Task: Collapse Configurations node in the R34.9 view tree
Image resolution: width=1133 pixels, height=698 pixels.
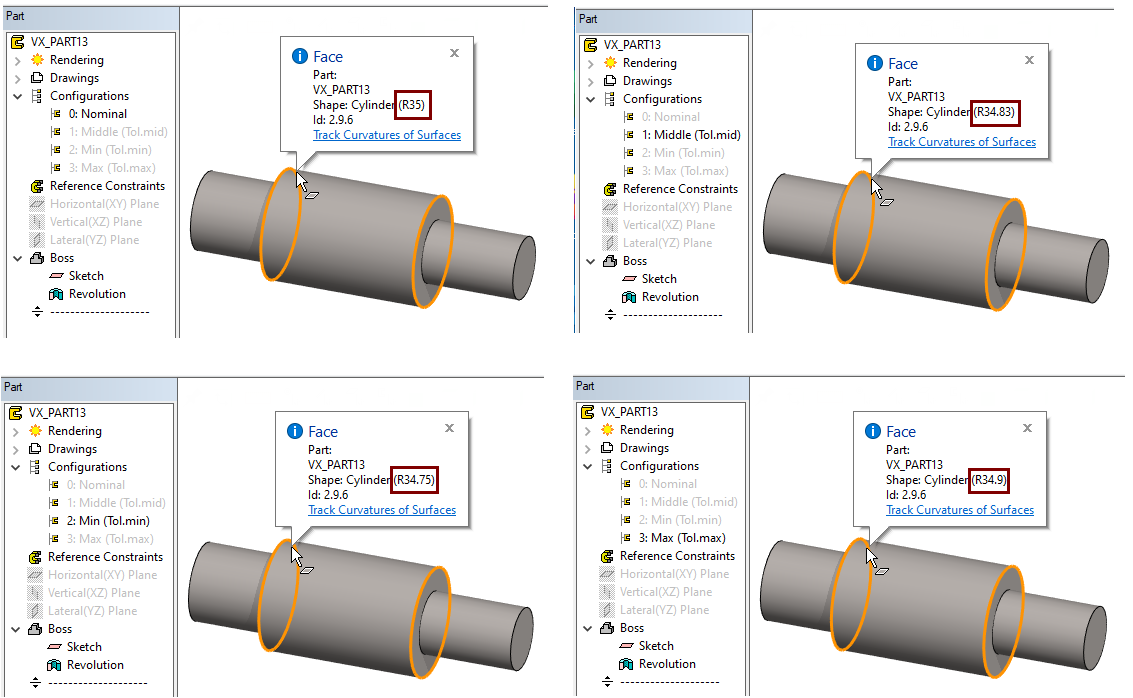Action: (587, 466)
